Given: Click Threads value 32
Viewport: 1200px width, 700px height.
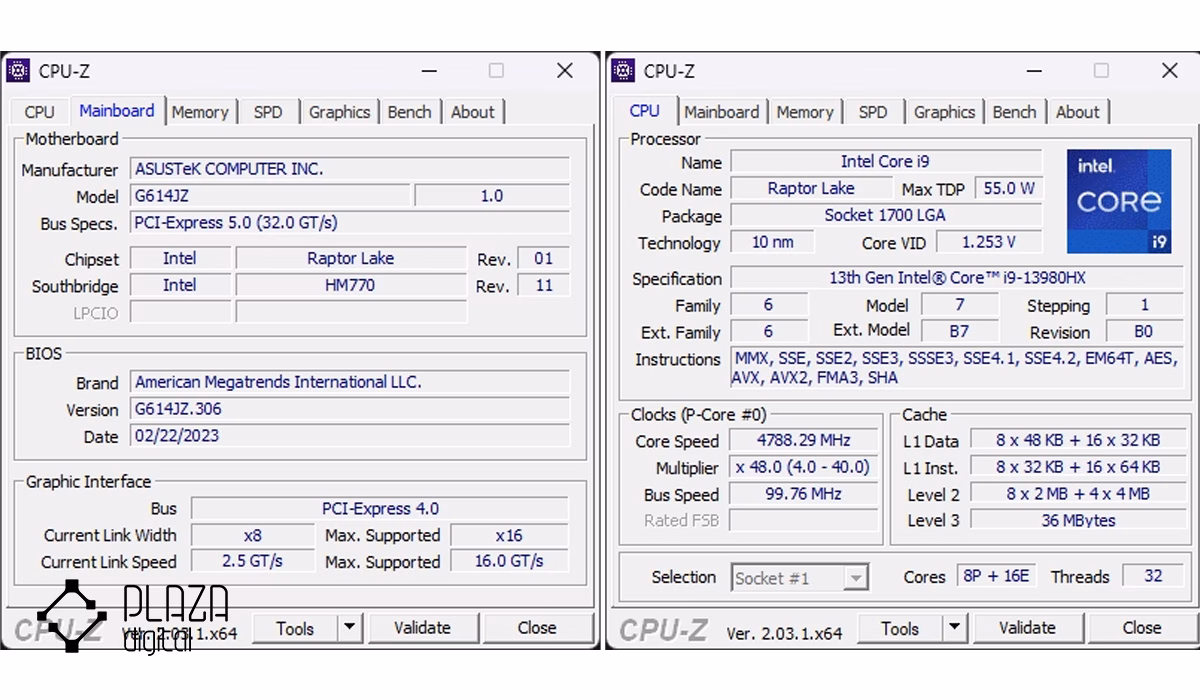Looking at the screenshot, I should pyautogui.click(x=1154, y=576).
